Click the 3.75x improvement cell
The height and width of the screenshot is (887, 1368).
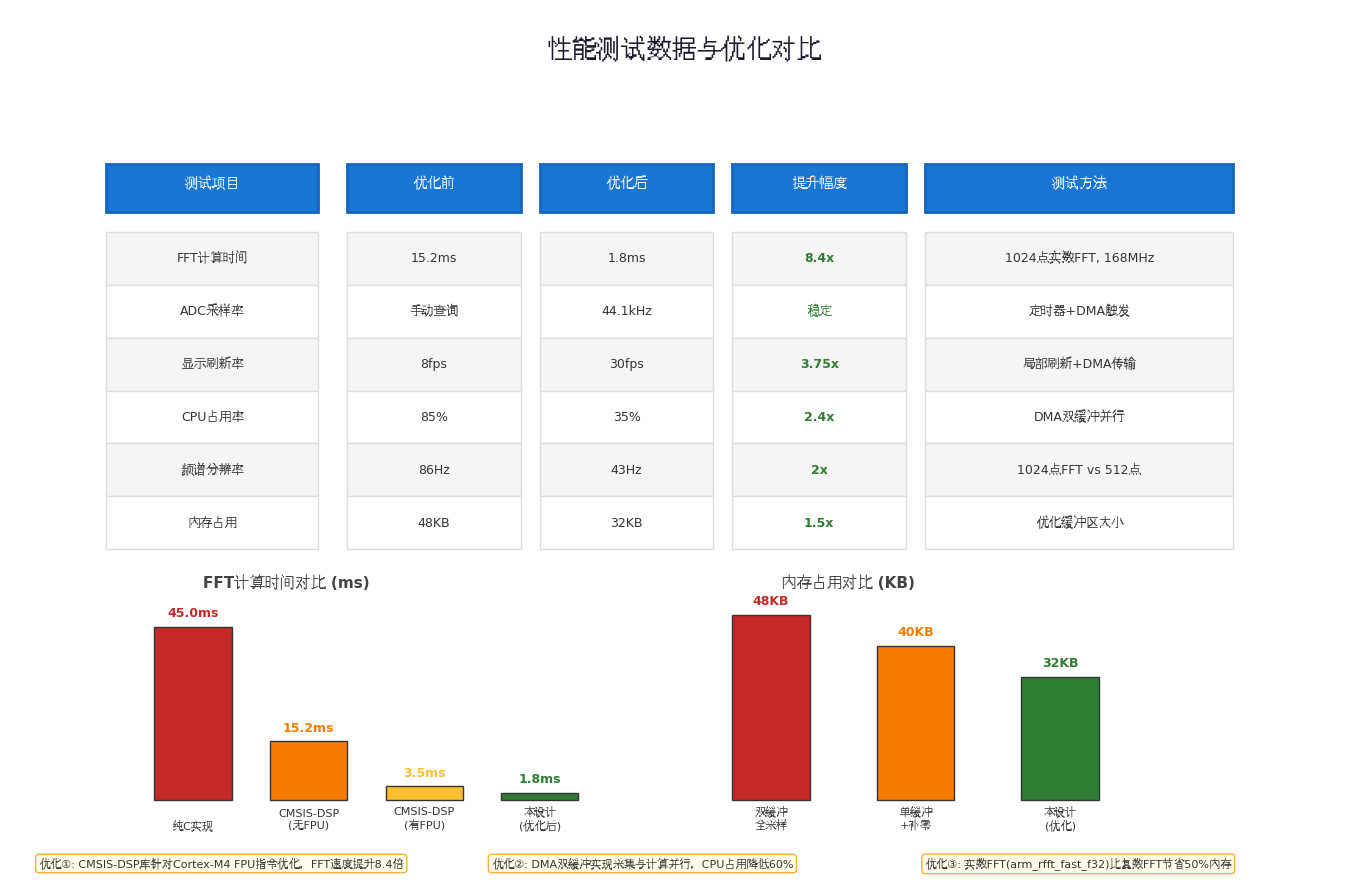[819, 365]
